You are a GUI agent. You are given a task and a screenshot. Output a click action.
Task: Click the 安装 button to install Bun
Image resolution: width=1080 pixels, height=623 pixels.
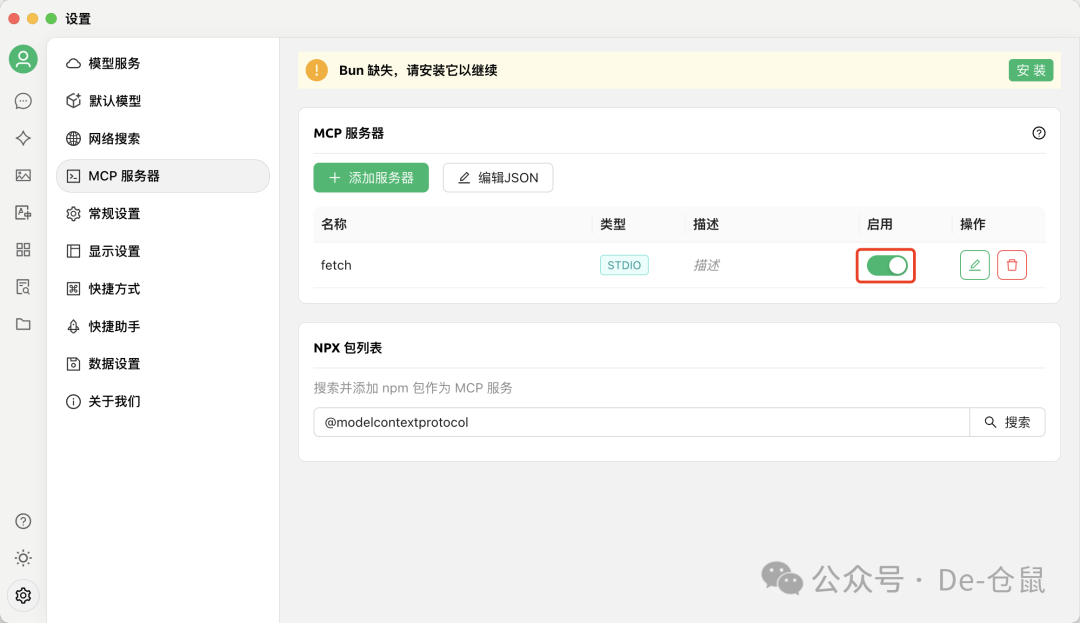click(1031, 70)
